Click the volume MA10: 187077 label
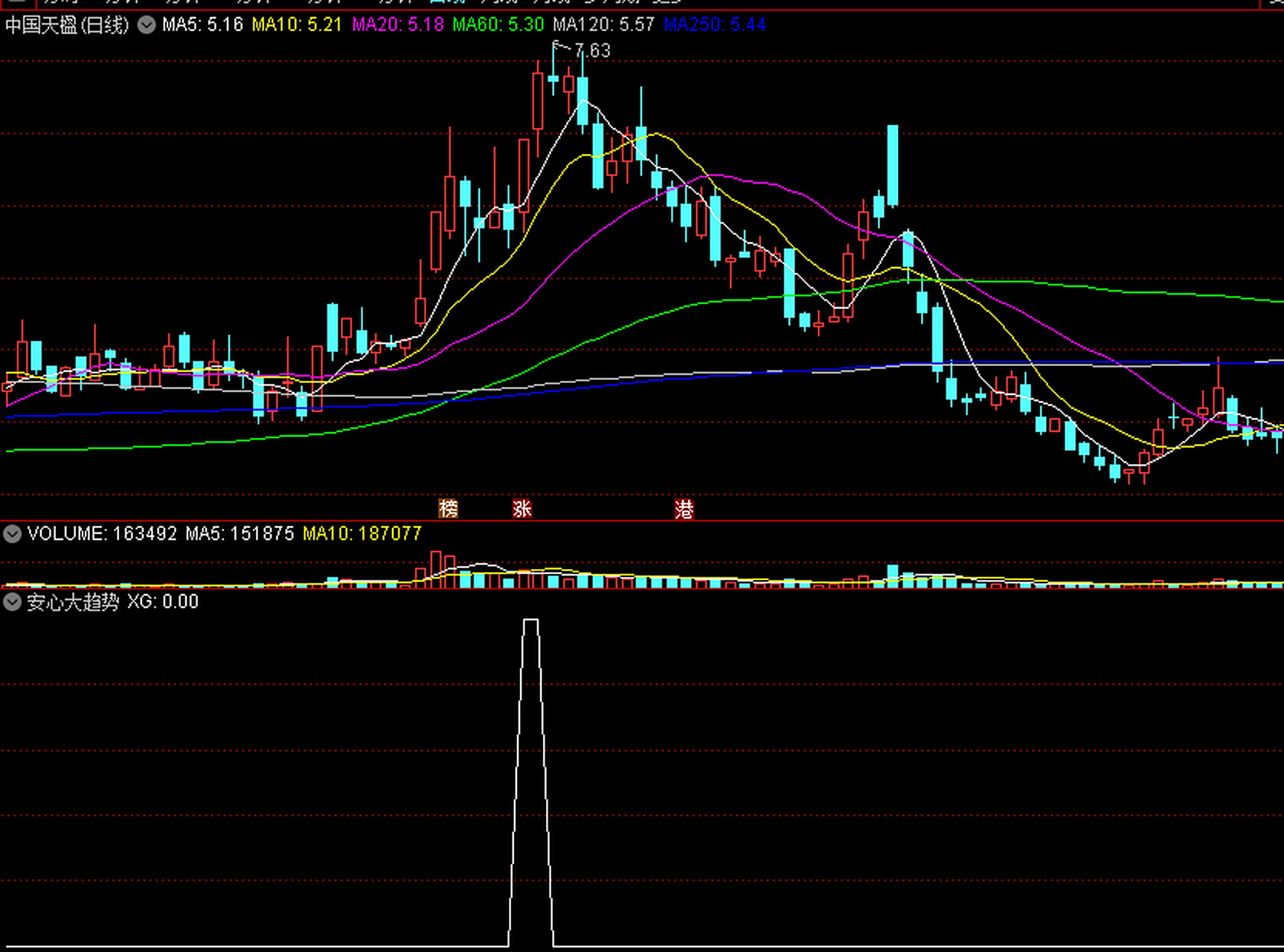The height and width of the screenshot is (952, 1284). pyautogui.click(x=362, y=533)
